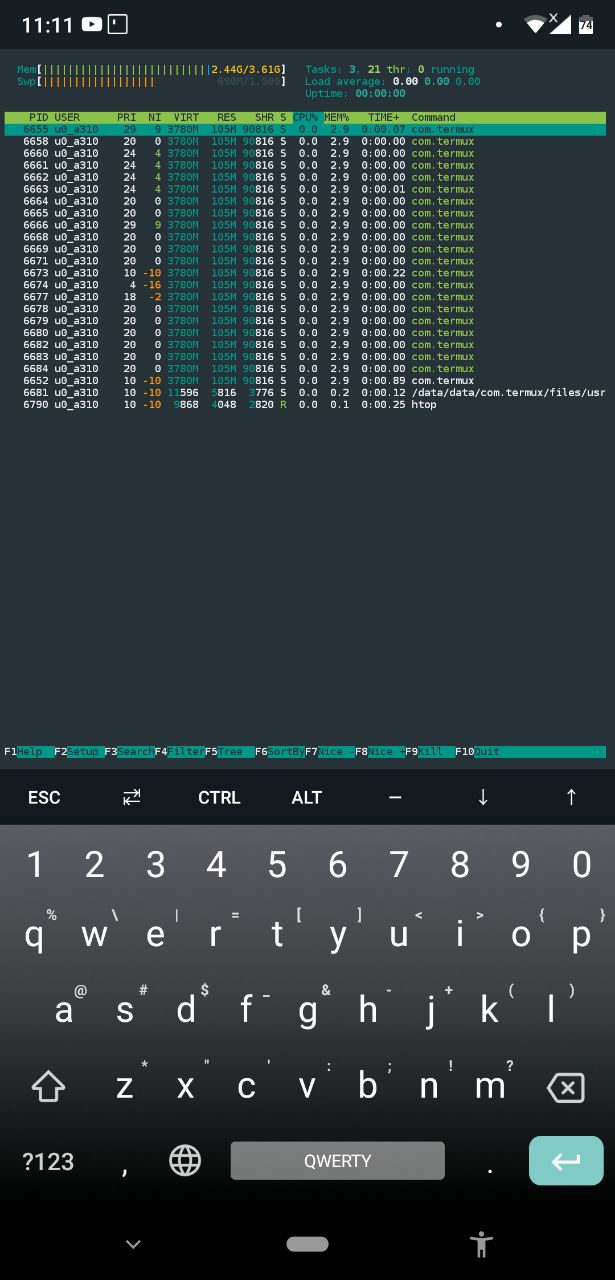
Task: Tap the number 1 key
Action: (x=34, y=865)
